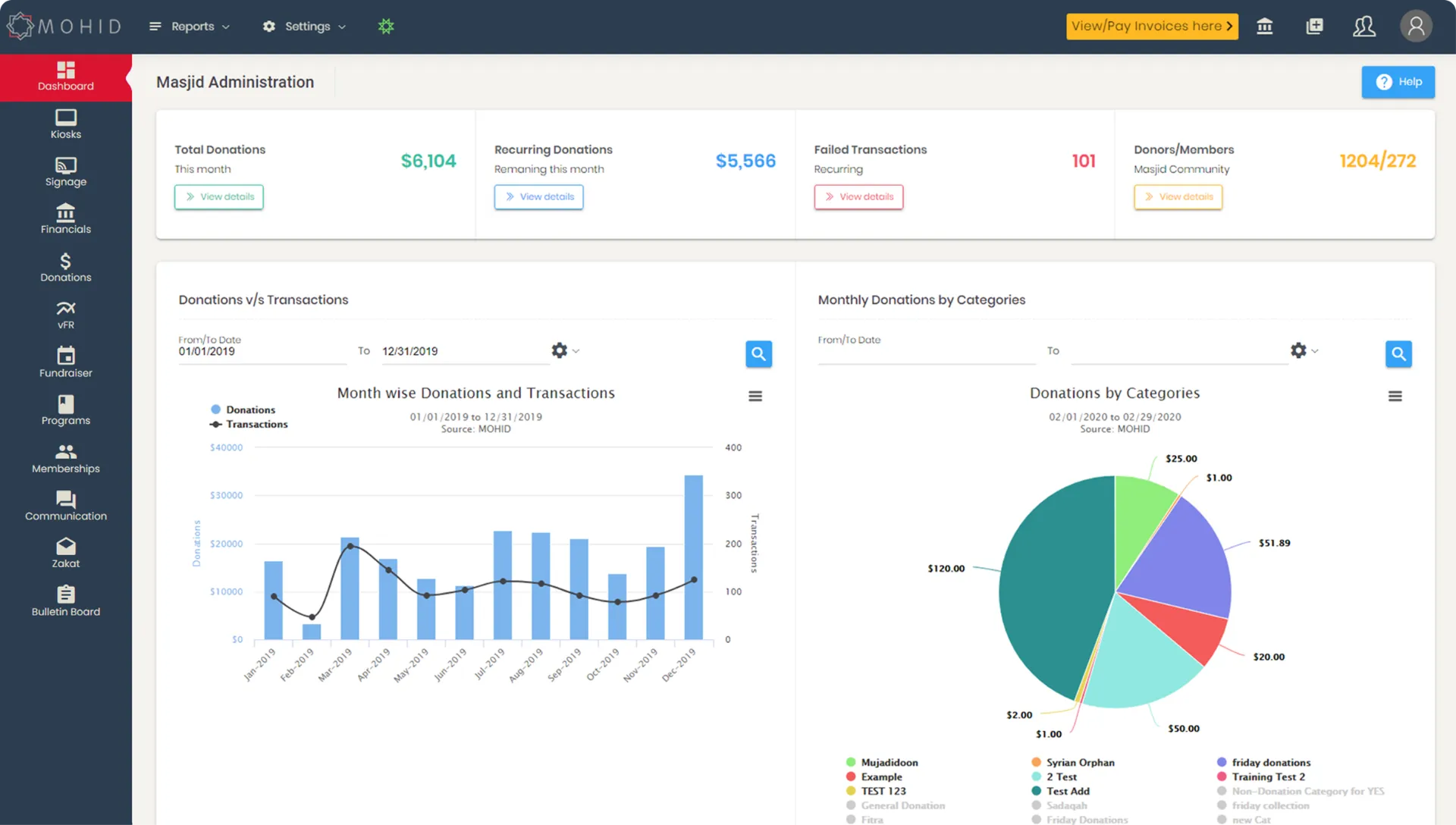Select the Dashboard sidebar item
Screen dimensions: 1456x825
click(66, 77)
